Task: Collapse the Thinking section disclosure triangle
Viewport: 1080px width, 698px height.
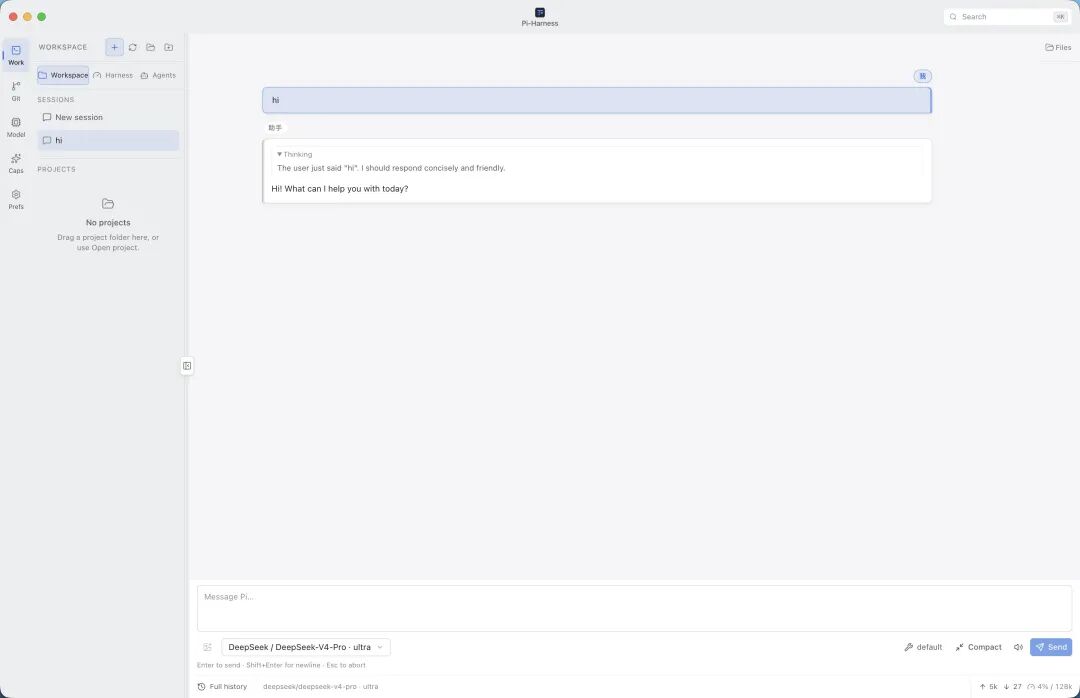Action: (279, 154)
